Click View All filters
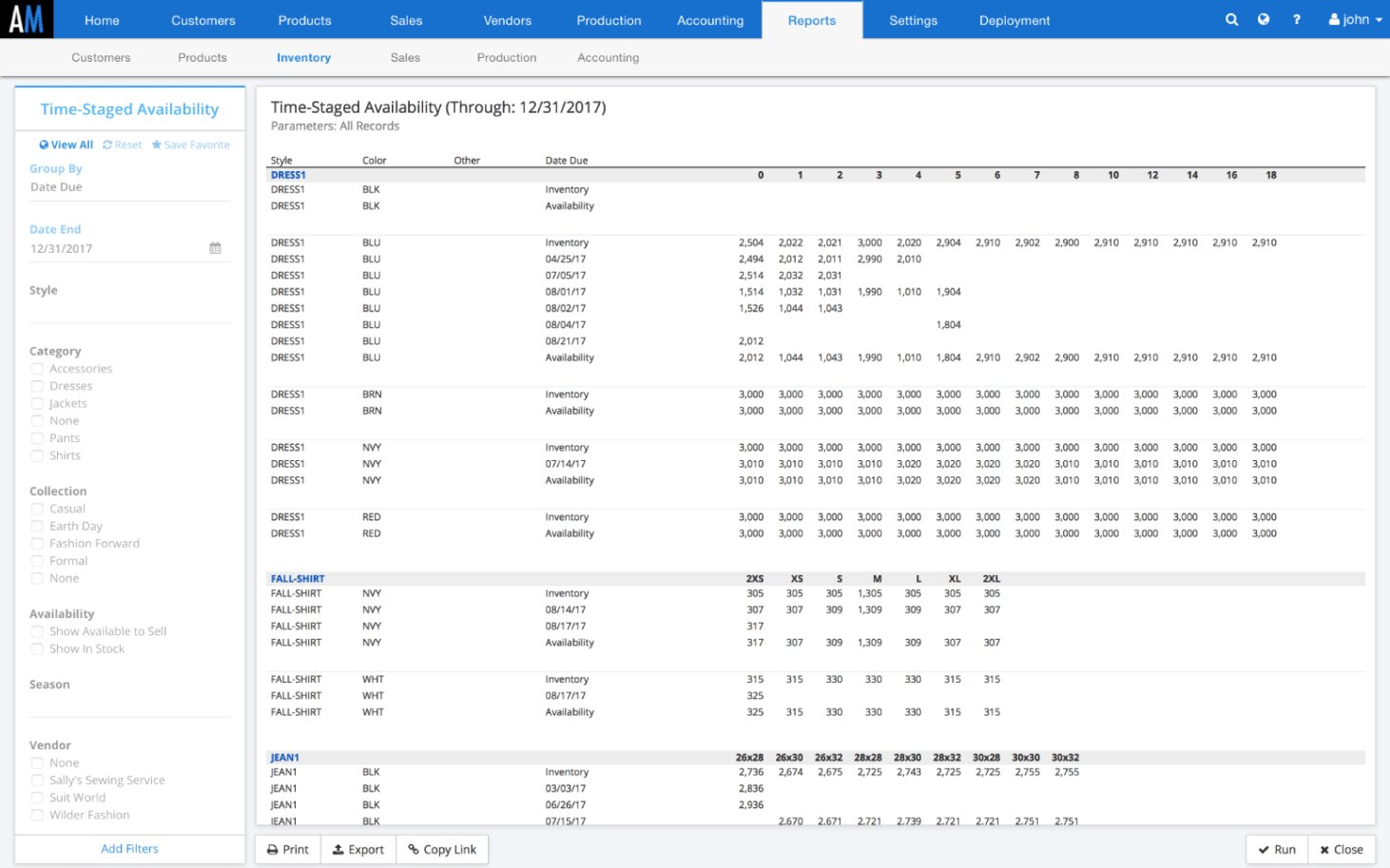The width and height of the screenshot is (1390, 868). pos(66,145)
